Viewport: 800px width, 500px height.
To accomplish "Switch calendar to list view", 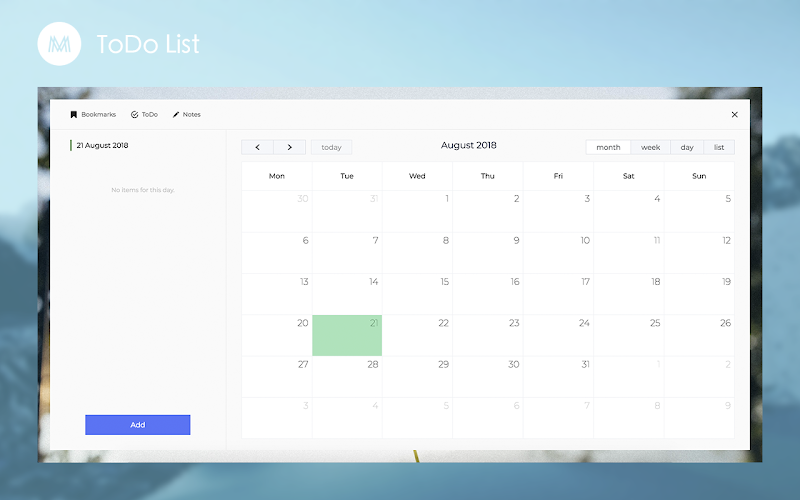I will 719,147.
